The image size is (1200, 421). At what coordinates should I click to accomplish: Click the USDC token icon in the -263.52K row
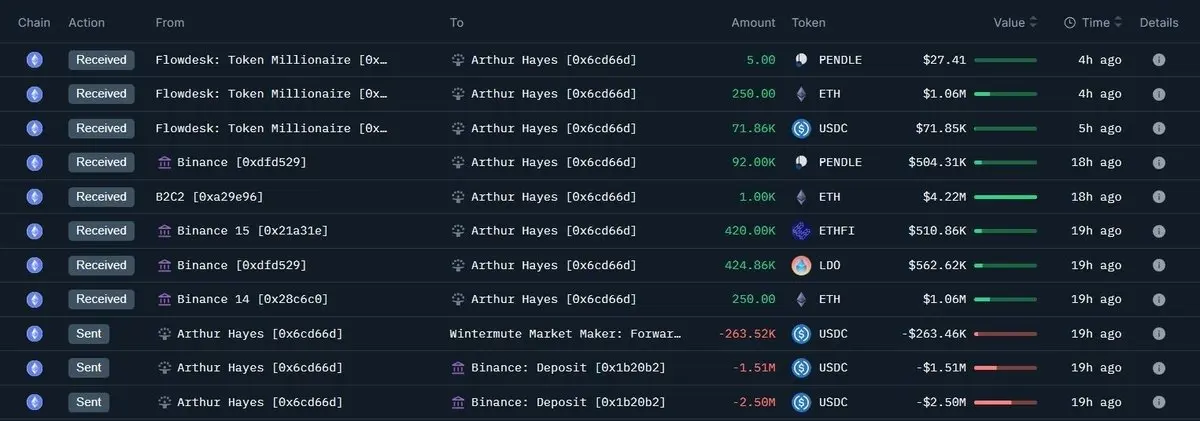[801, 334]
